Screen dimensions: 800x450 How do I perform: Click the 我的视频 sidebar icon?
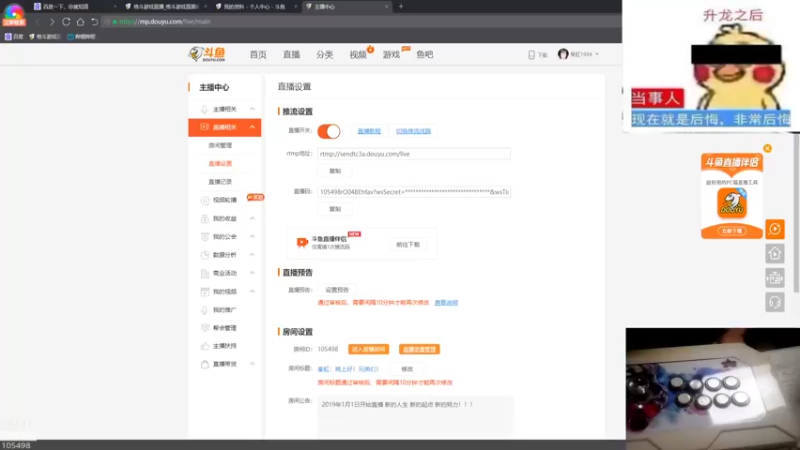click(205, 292)
